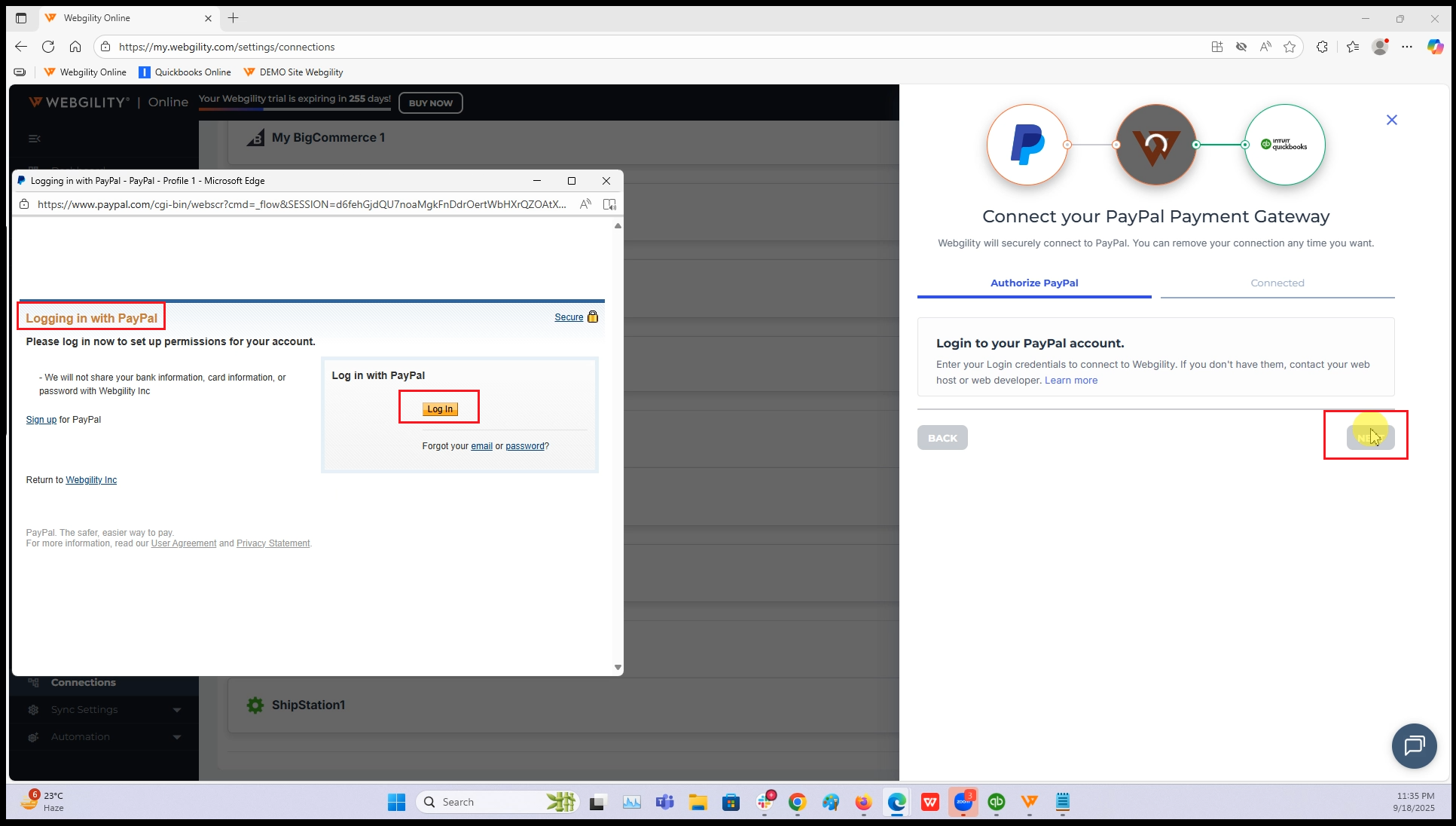Open QuickBooks from the taskbar
This screenshot has width=1456, height=826.
point(997,802)
